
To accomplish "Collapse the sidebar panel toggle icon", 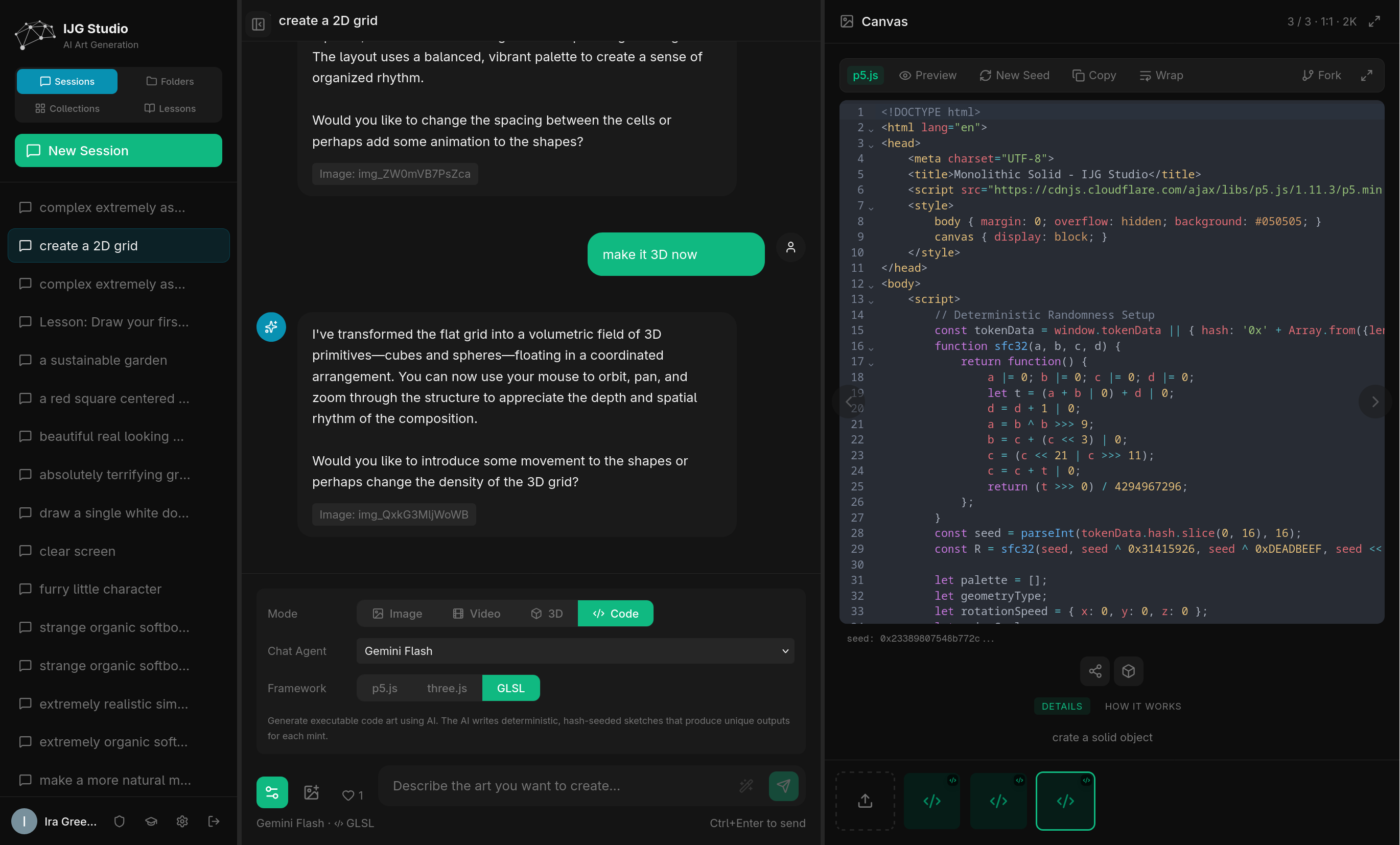I will [259, 24].
